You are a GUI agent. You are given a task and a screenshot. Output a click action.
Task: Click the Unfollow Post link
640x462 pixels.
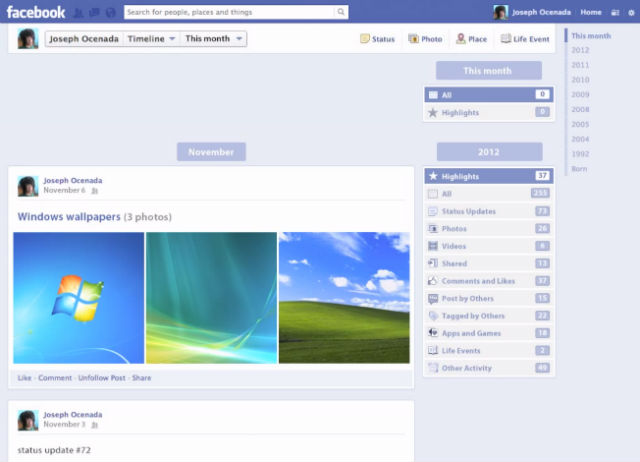tap(102, 378)
